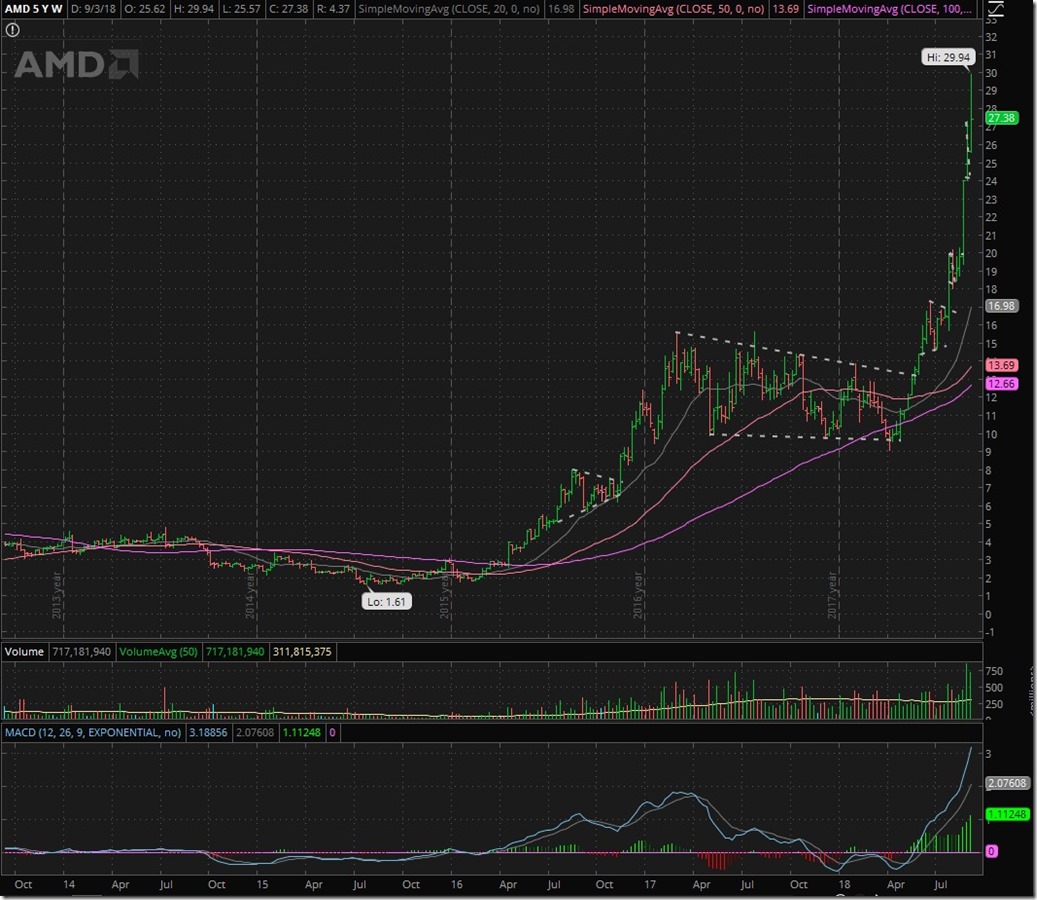Click the 3.18856 MACD value
The height and width of the screenshot is (900, 1037).
pos(208,733)
